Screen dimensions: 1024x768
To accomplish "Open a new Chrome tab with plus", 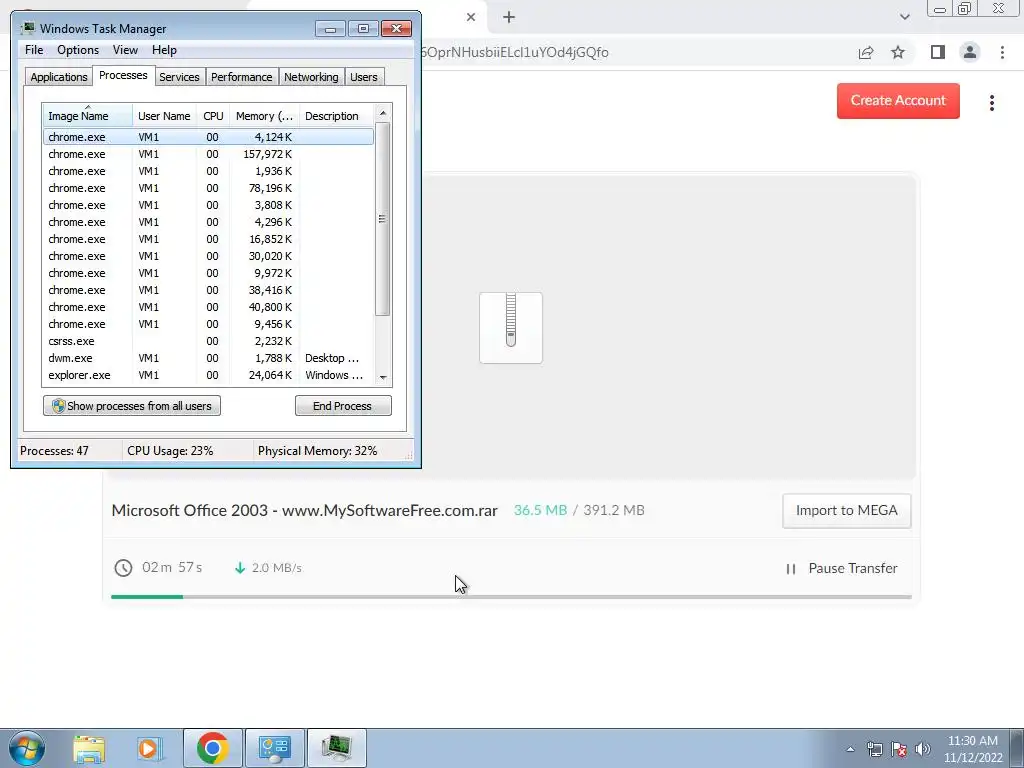I will point(509,17).
